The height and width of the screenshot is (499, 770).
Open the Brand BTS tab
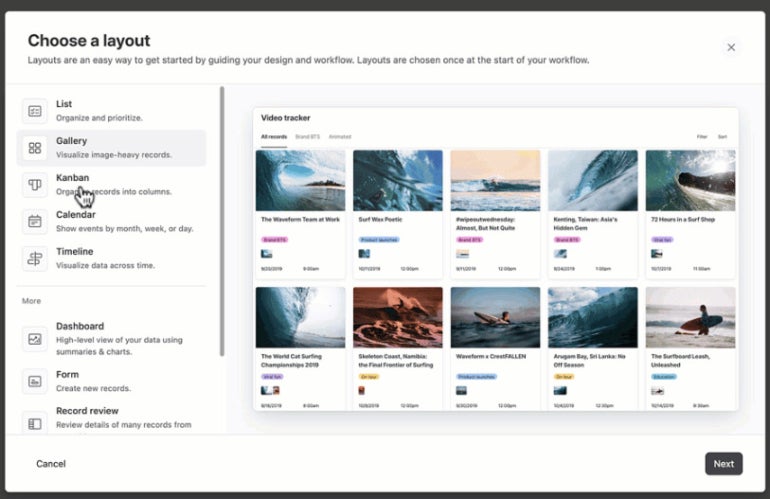(x=308, y=136)
